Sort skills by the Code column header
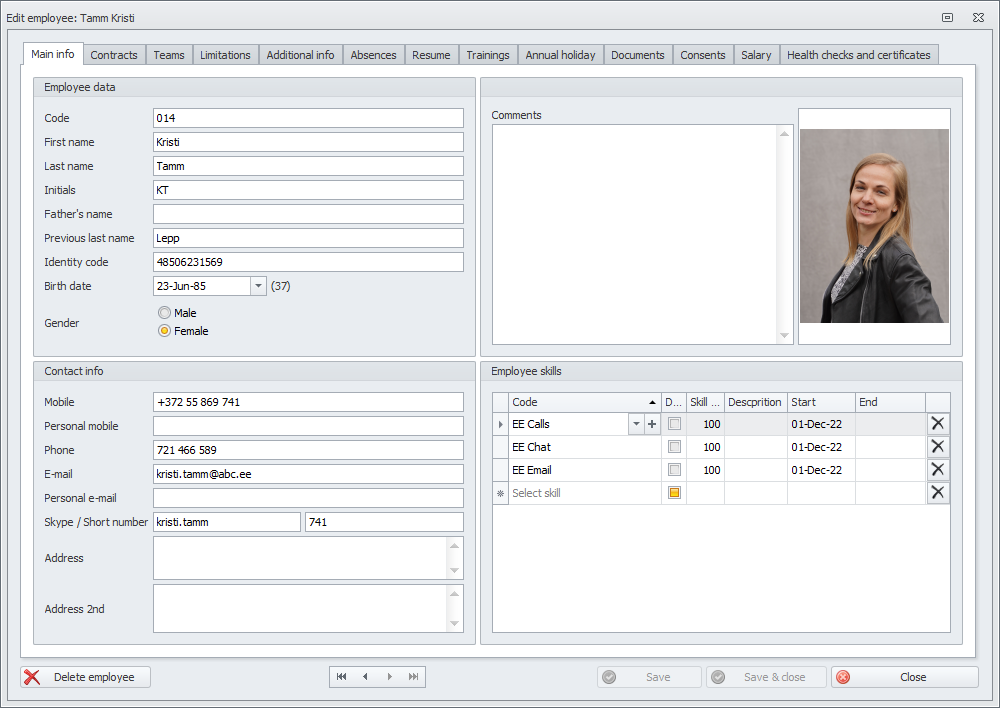This screenshot has height=708, width=1000. click(x=584, y=402)
